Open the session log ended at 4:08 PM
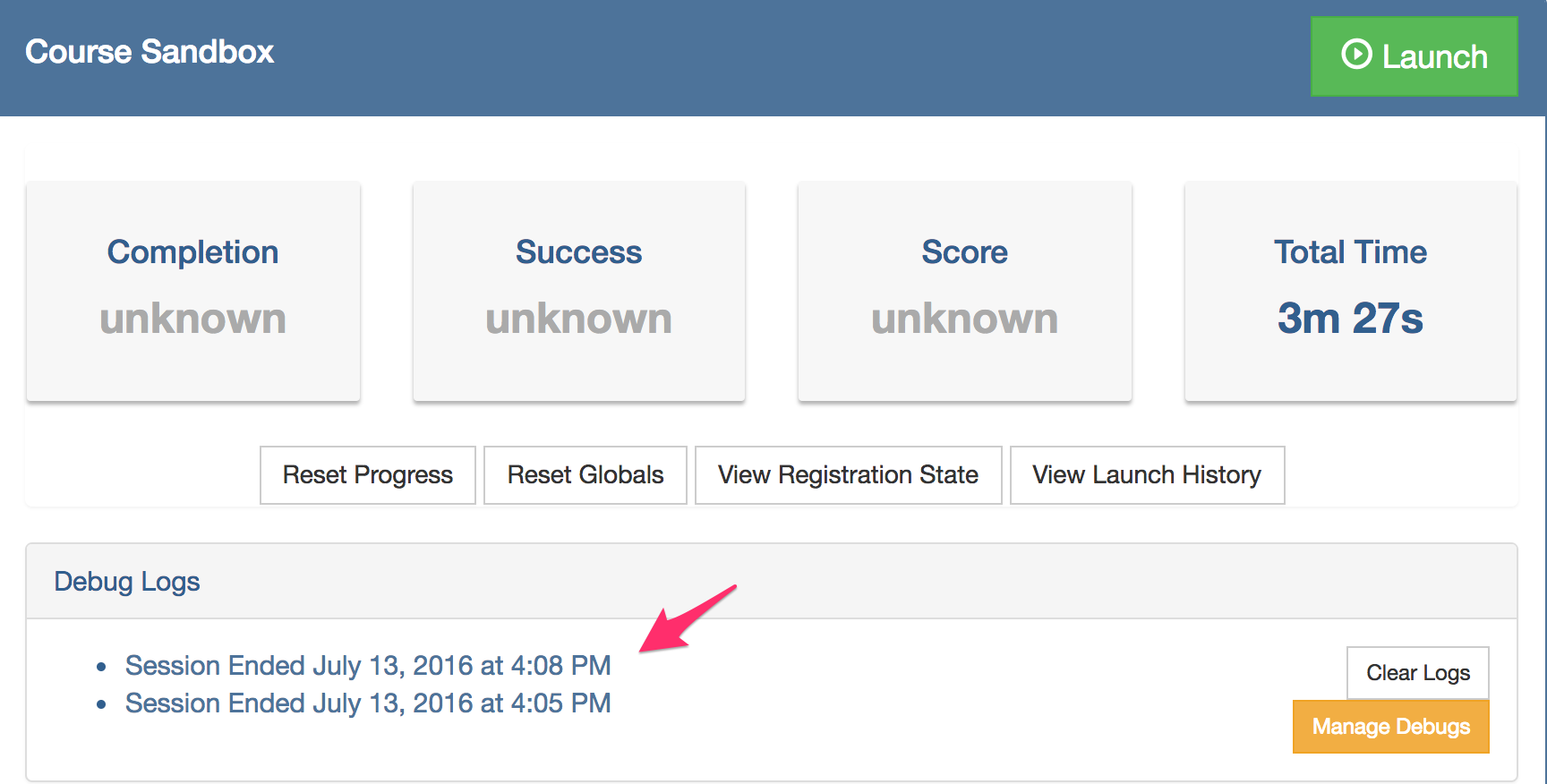1547x784 pixels. (x=368, y=666)
